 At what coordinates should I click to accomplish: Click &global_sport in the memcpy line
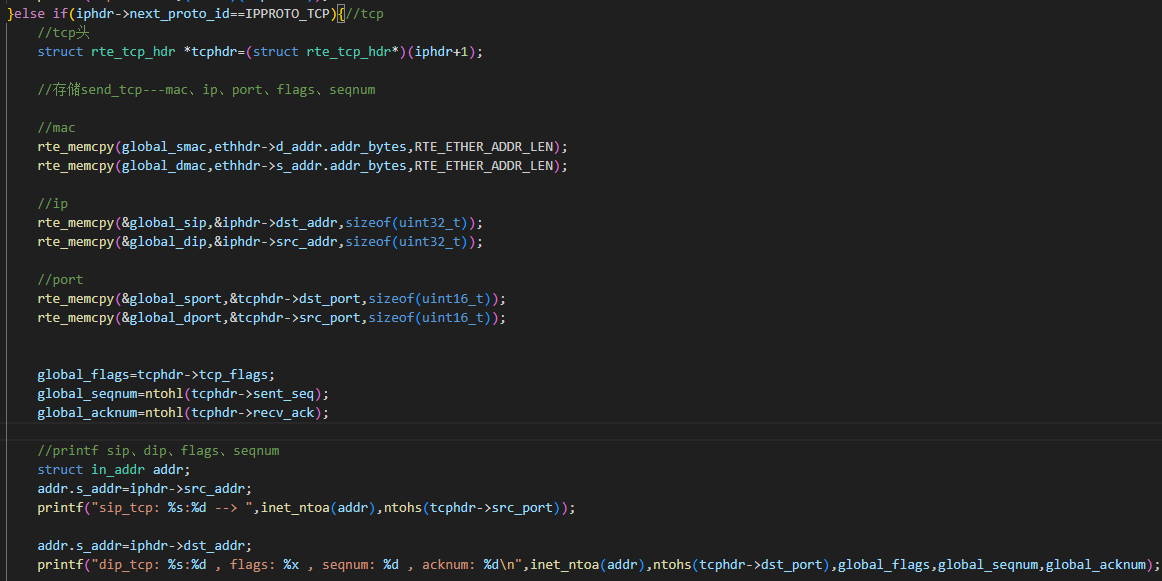coord(172,299)
